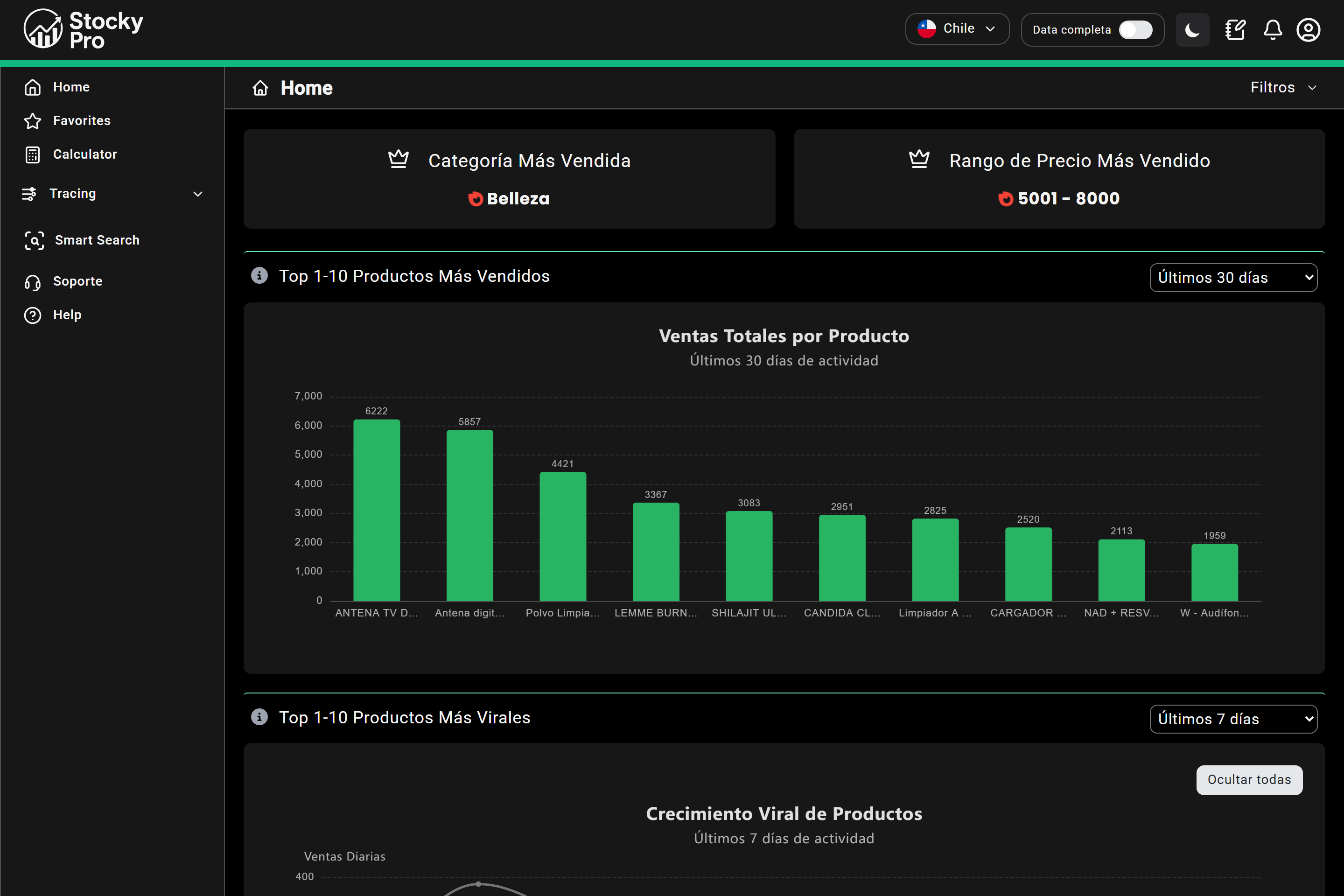Open Calculator in sidebar
The height and width of the screenshot is (896, 1344).
[x=85, y=154]
